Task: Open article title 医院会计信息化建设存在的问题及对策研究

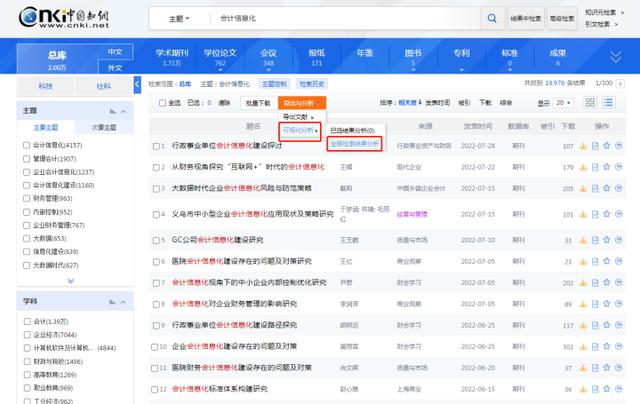Action: coord(242,261)
